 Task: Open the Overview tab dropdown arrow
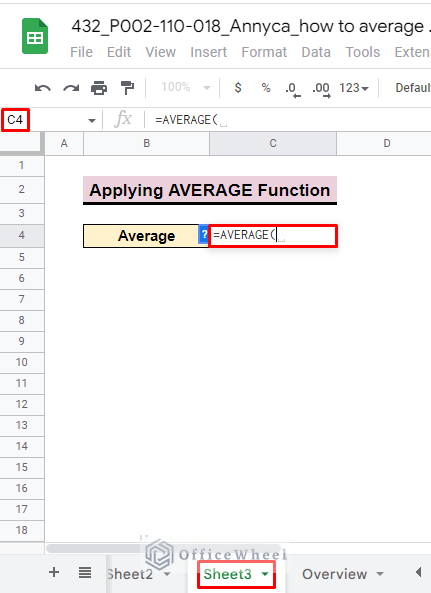click(x=380, y=574)
